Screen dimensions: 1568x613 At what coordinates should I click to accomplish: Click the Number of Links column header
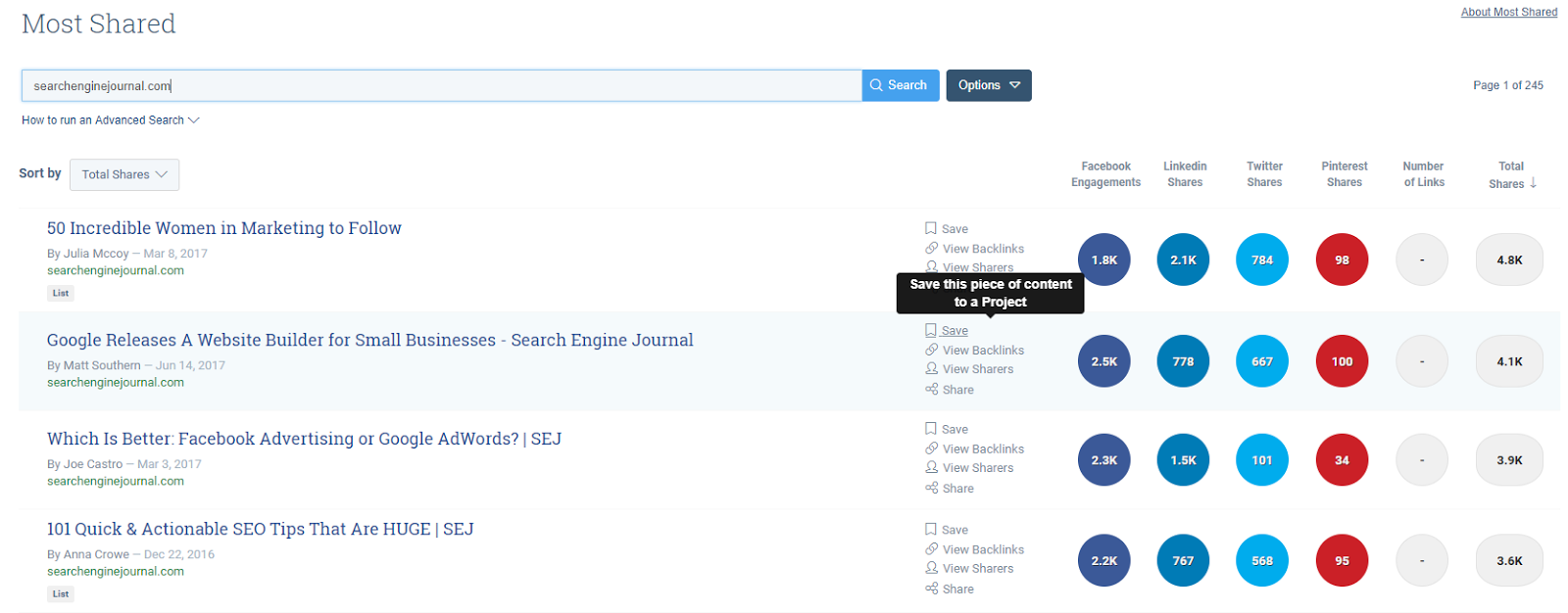pyautogui.click(x=1424, y=174)
